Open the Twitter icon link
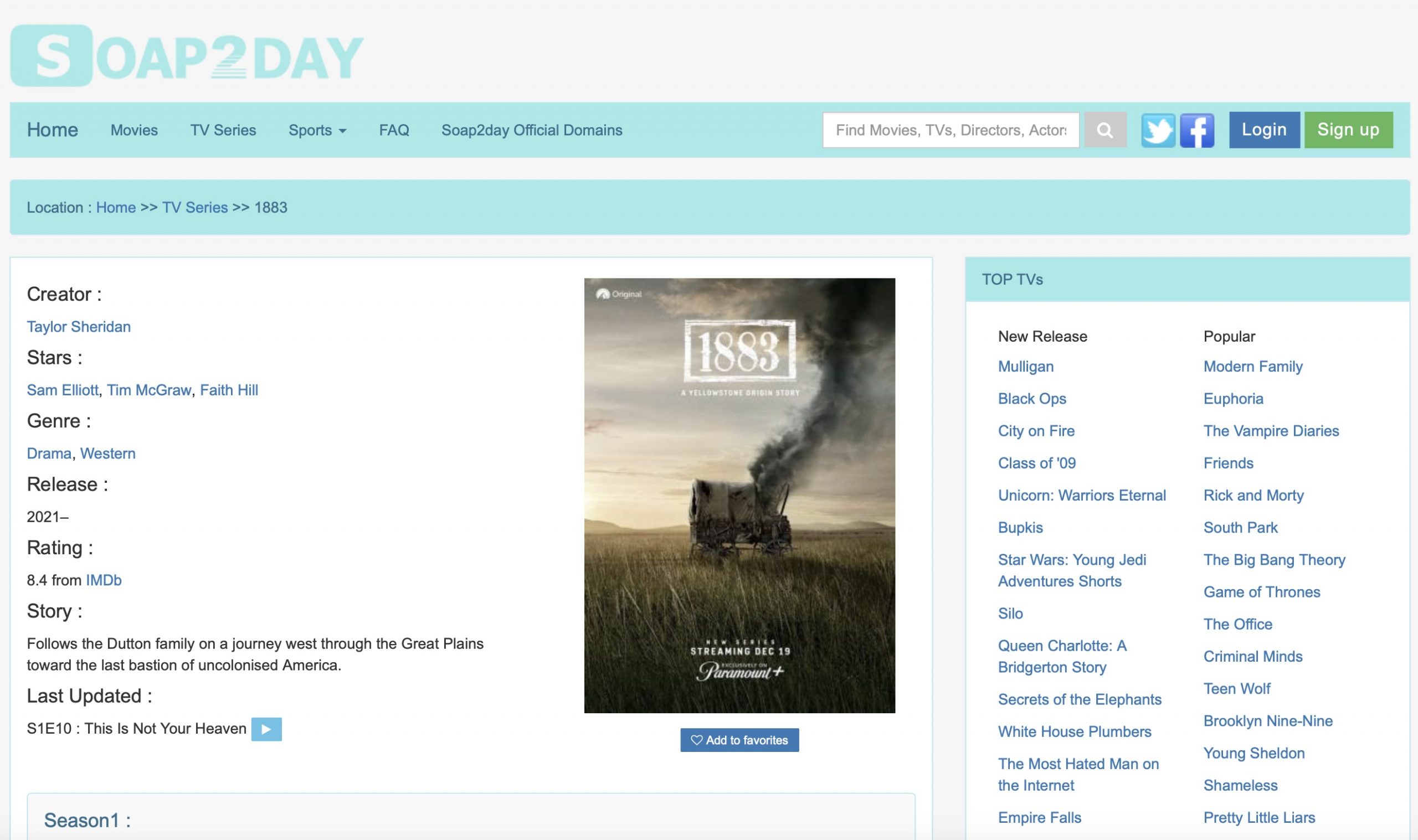The width and height of the screenshot is (1418, 840). tap(1158, 130)
